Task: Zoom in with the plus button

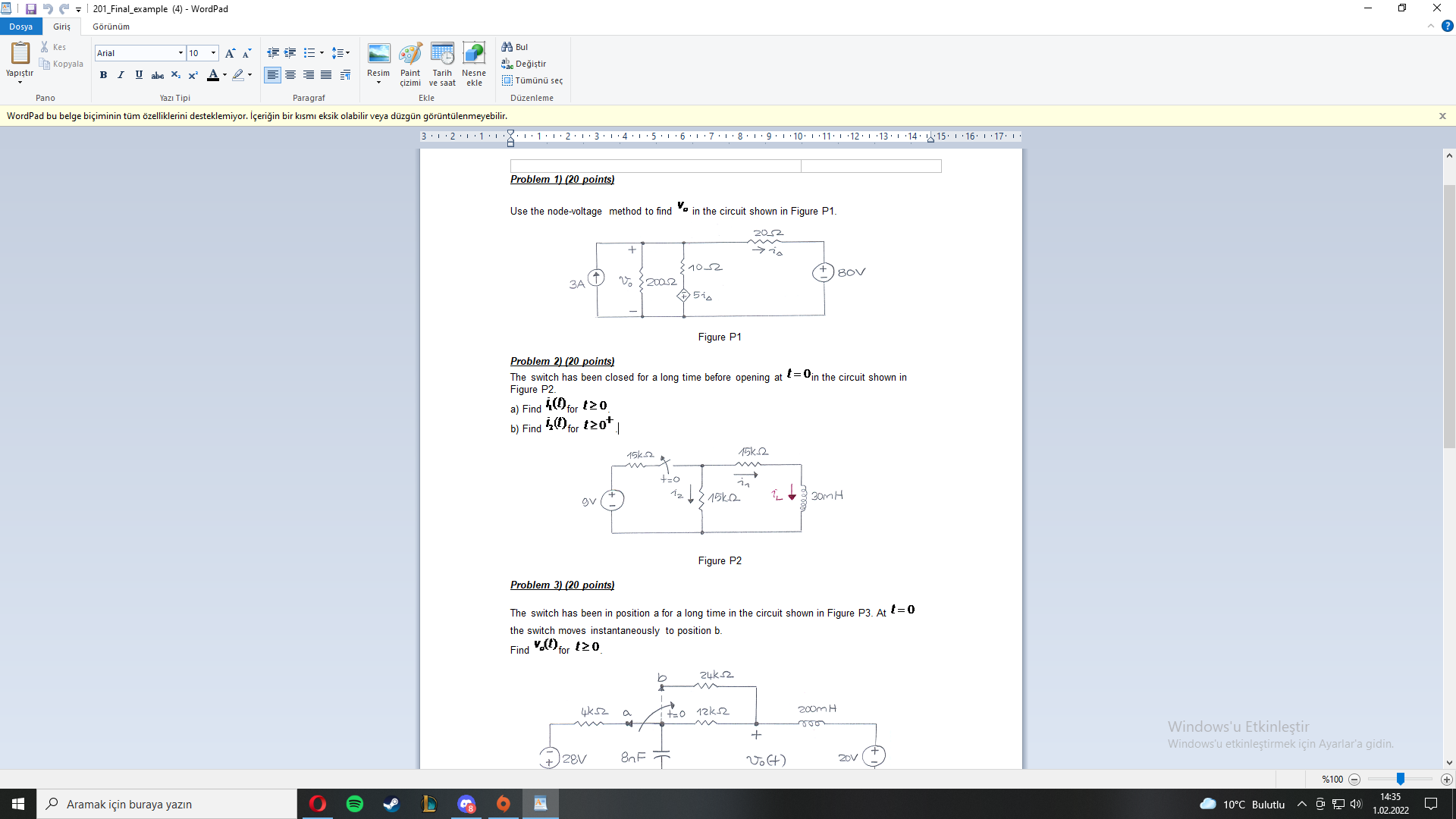Action: click(1446, 780)
